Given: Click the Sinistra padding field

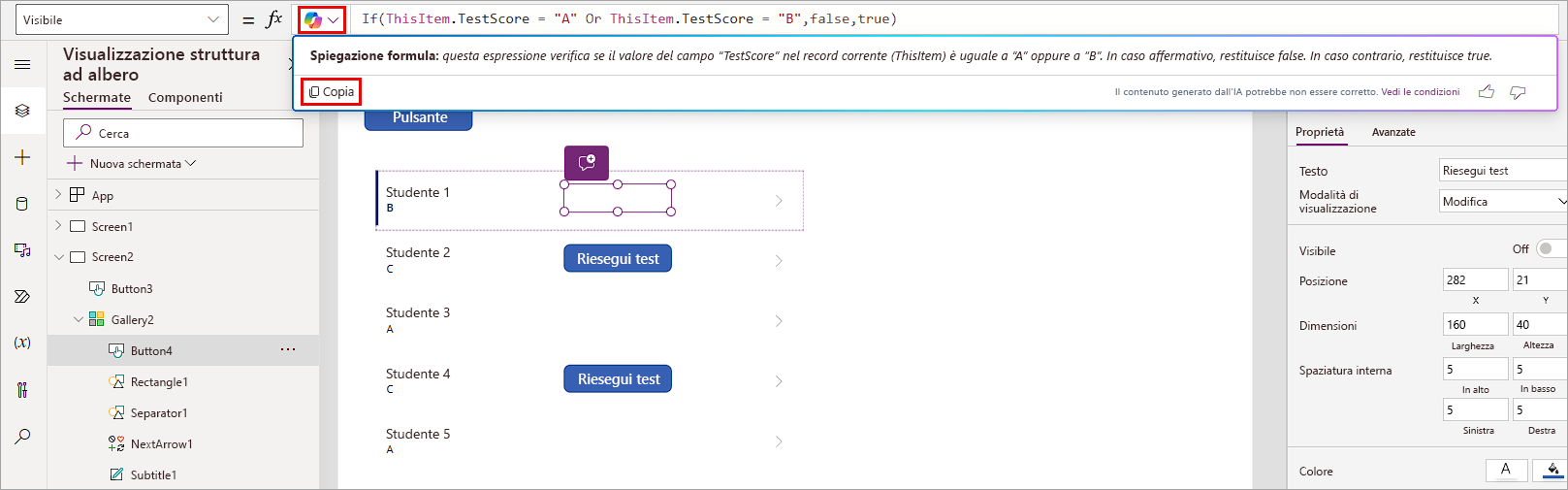Looking at the screenshot, I should point(1475,409).
